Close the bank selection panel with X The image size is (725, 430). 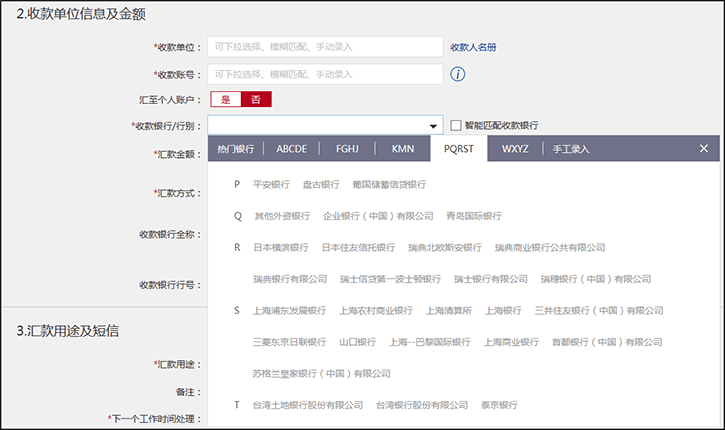[704, 148]
